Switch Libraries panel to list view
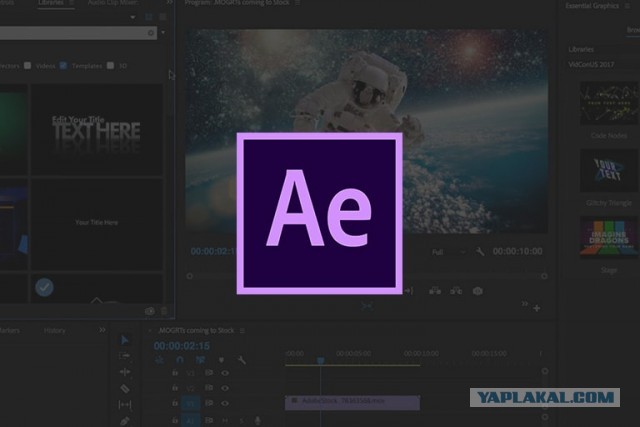The height and width of the screenshot is (427, 640). [163, 17]
